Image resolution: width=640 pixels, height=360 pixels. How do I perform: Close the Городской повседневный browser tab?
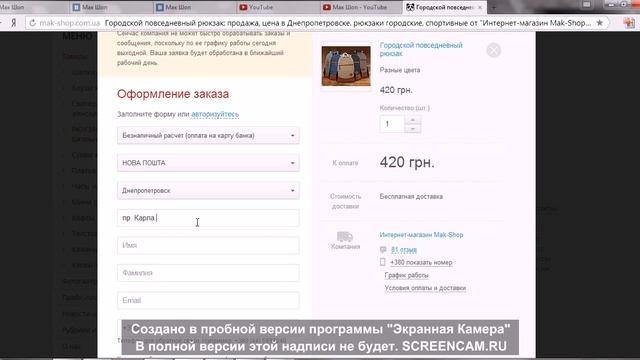tap(480, 7)
